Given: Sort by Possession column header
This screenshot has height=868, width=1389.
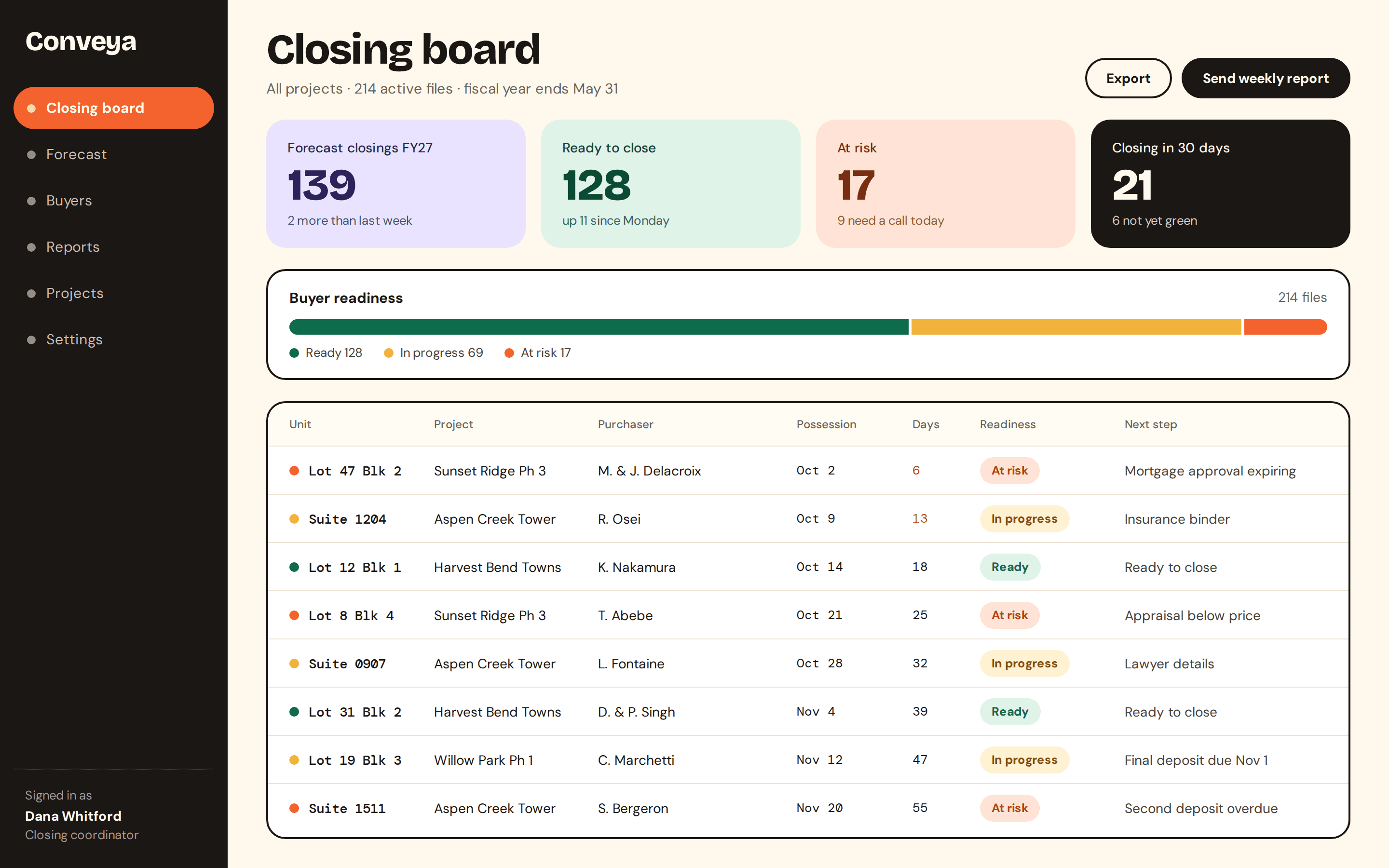Looking at the screenshot, I should click(826, 424).
